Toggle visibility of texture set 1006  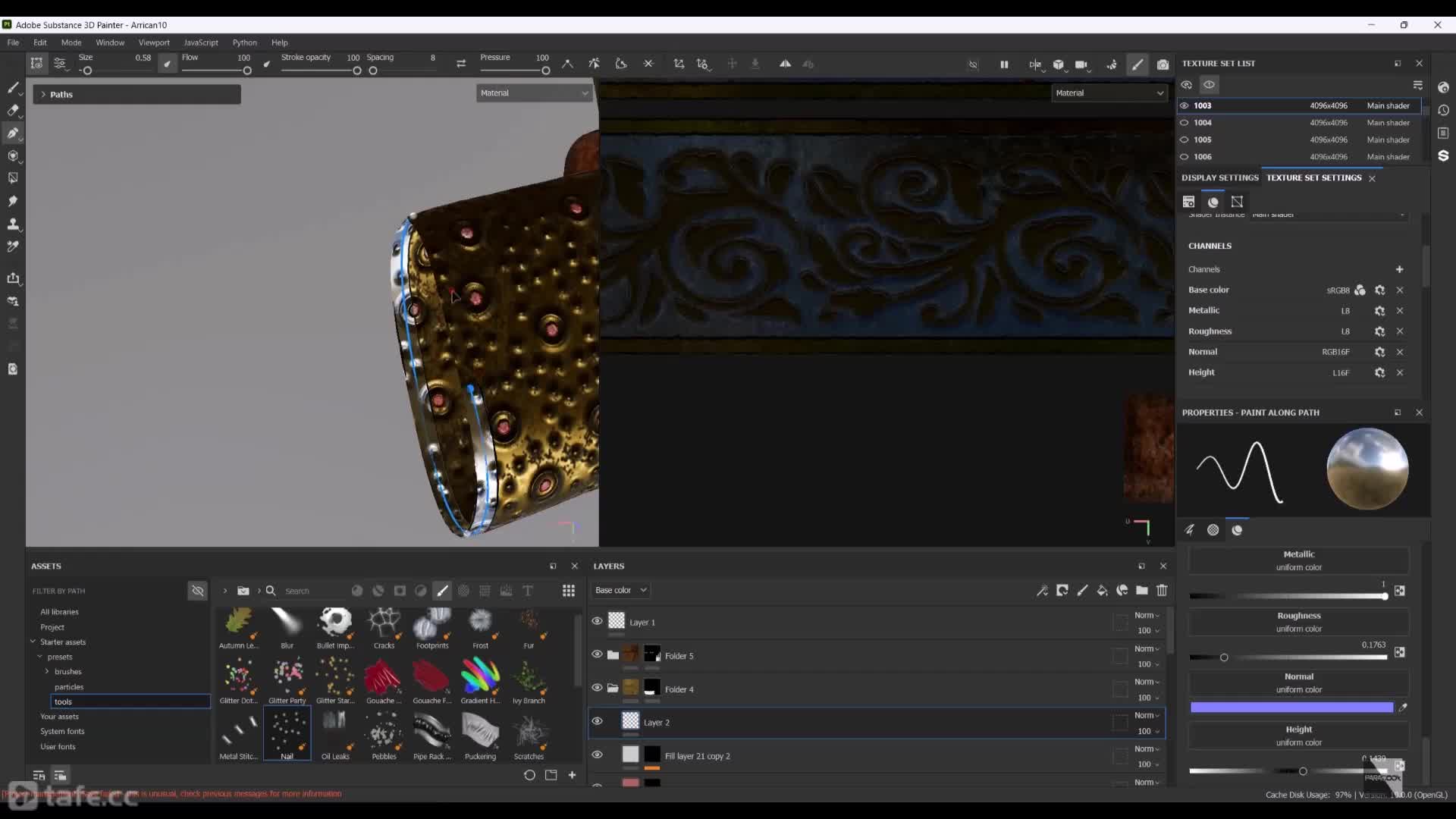[1185, 157]
